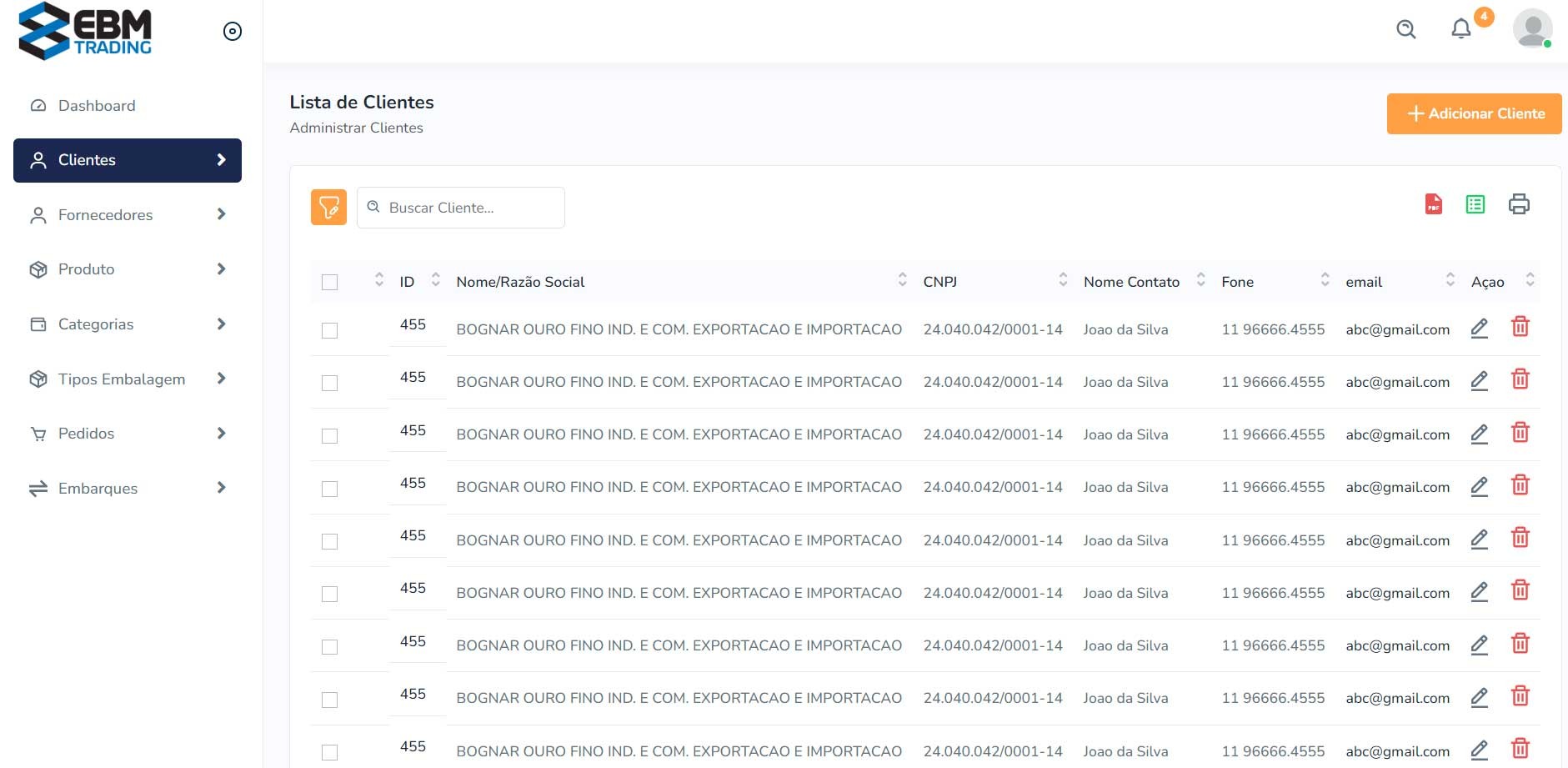Export the client list as PDF

(1433, 204)
